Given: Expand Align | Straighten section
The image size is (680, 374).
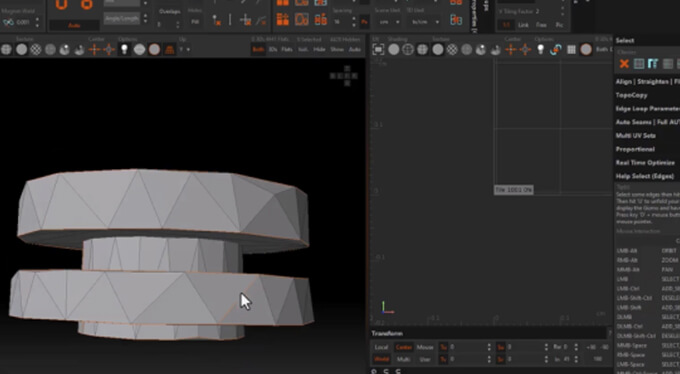Looking at the screenshot, I should pos(647,82).
